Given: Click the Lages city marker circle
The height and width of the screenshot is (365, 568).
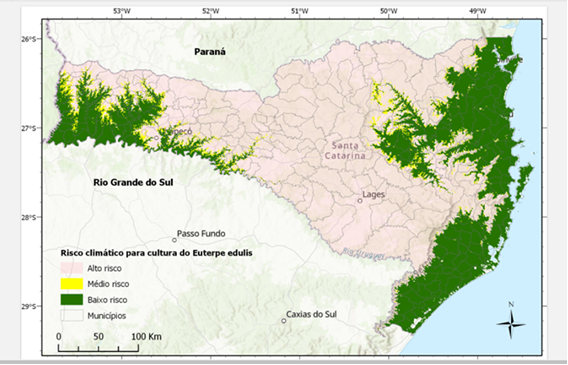Looking at the screenshot, I should [x=360, y=201].
